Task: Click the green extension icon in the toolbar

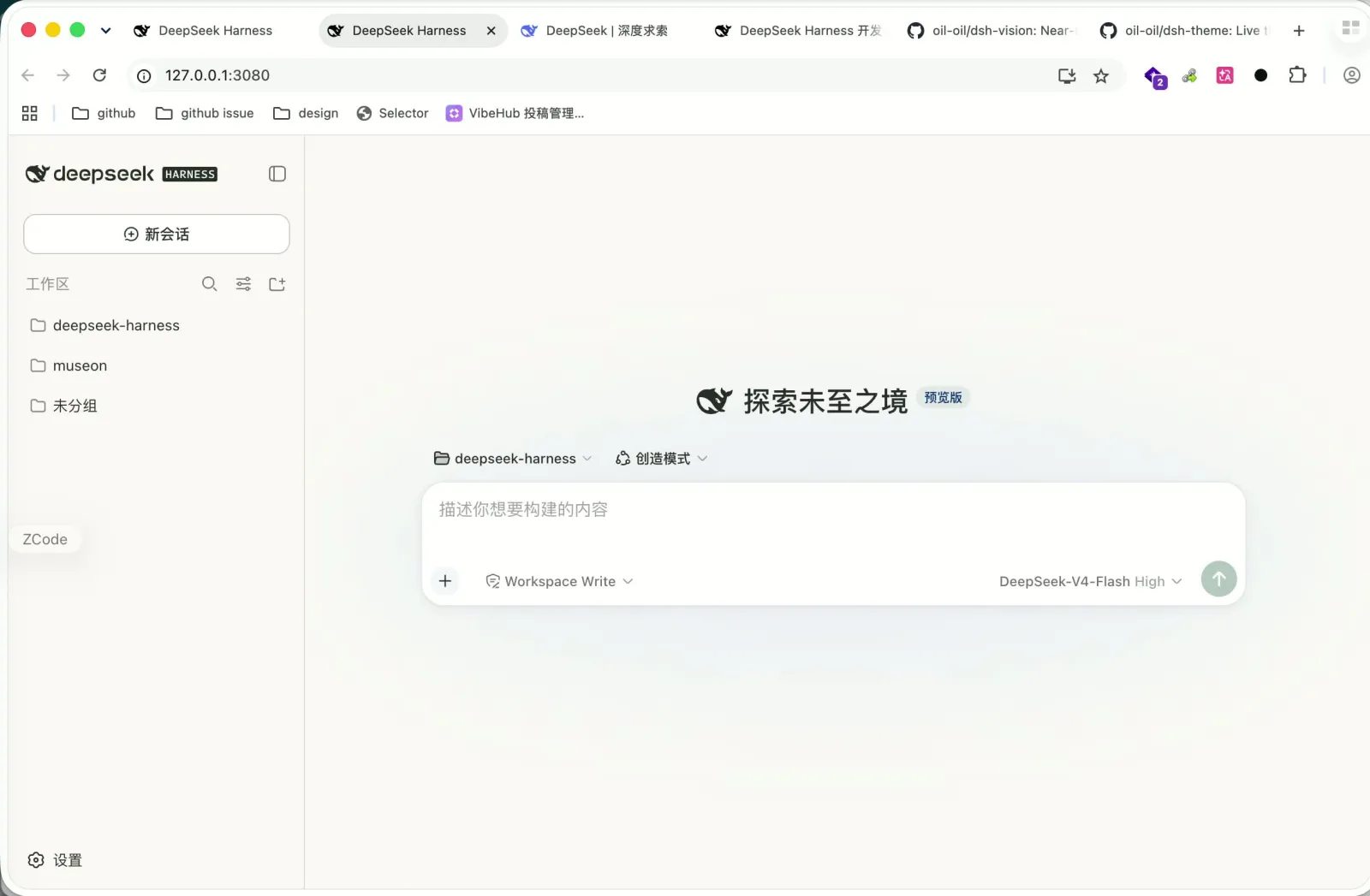Action: tap(1189, 75)
